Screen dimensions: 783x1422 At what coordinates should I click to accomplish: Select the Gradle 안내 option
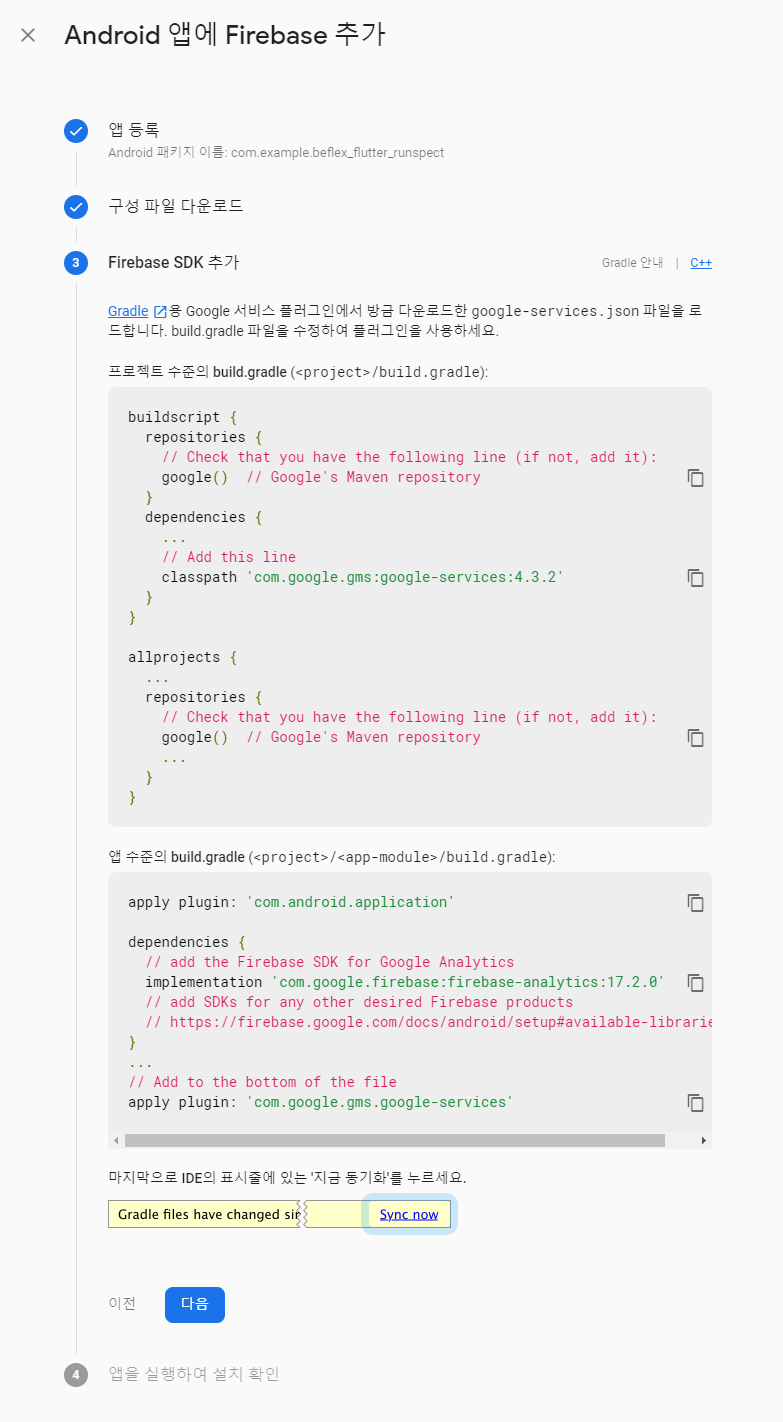click(x=632, y=263)
